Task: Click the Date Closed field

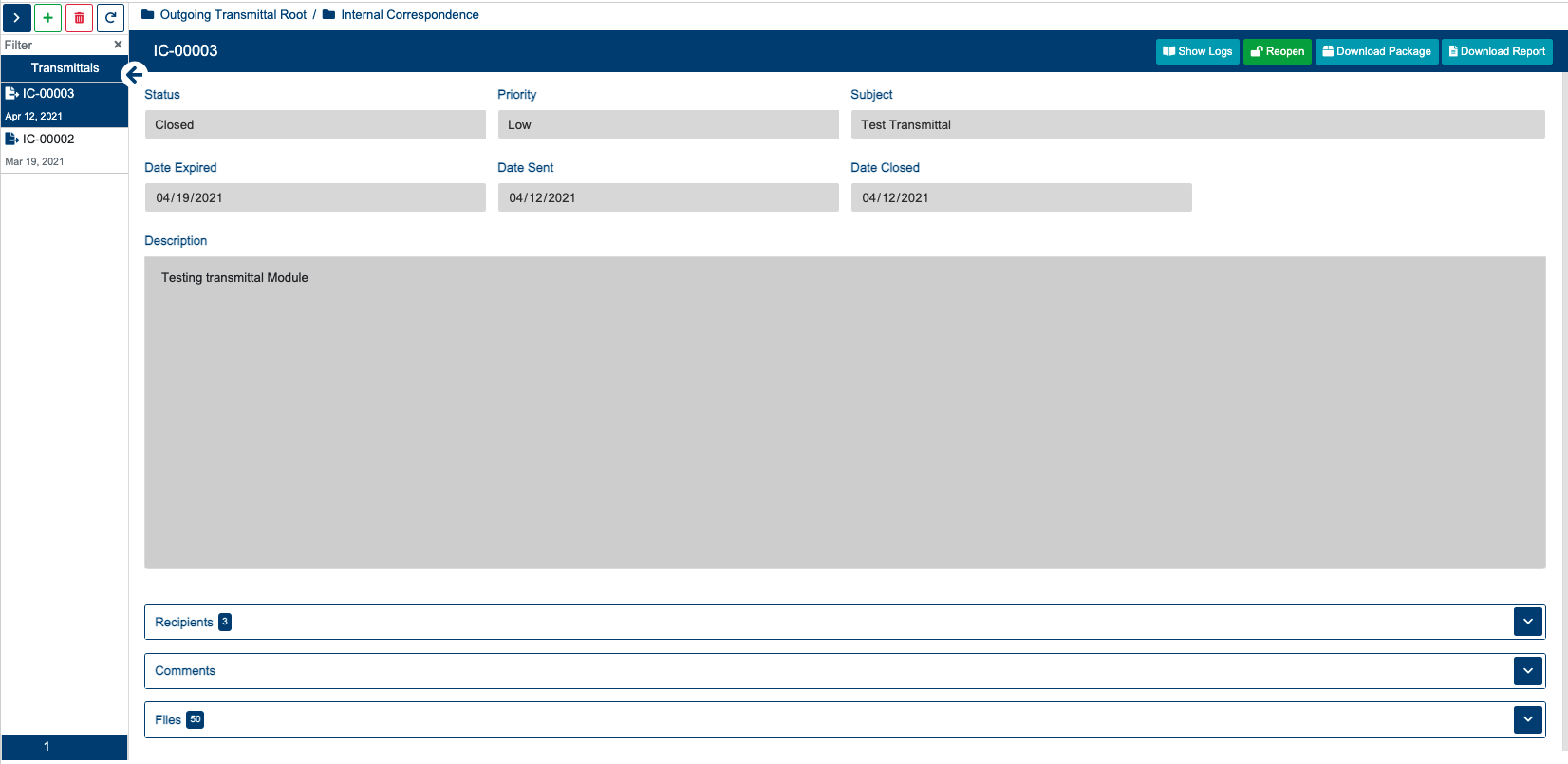Action: (x=1021, y=197)
